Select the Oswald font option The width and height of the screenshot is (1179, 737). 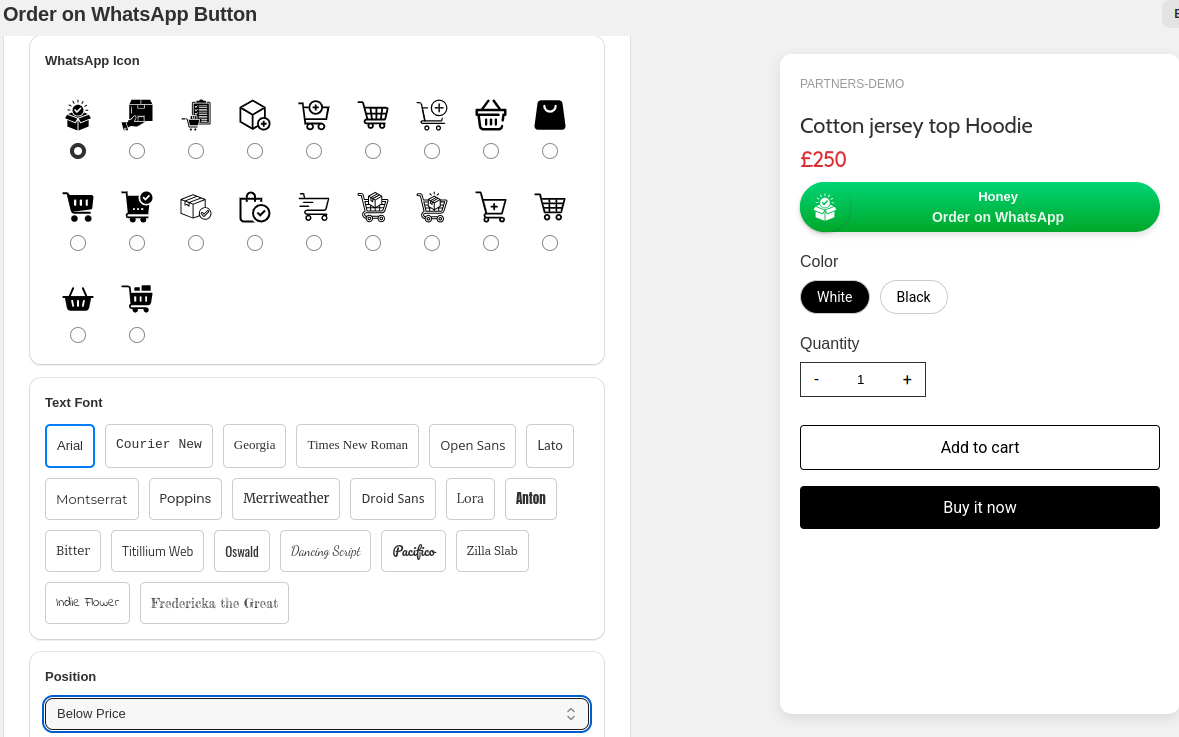(241, 551)
